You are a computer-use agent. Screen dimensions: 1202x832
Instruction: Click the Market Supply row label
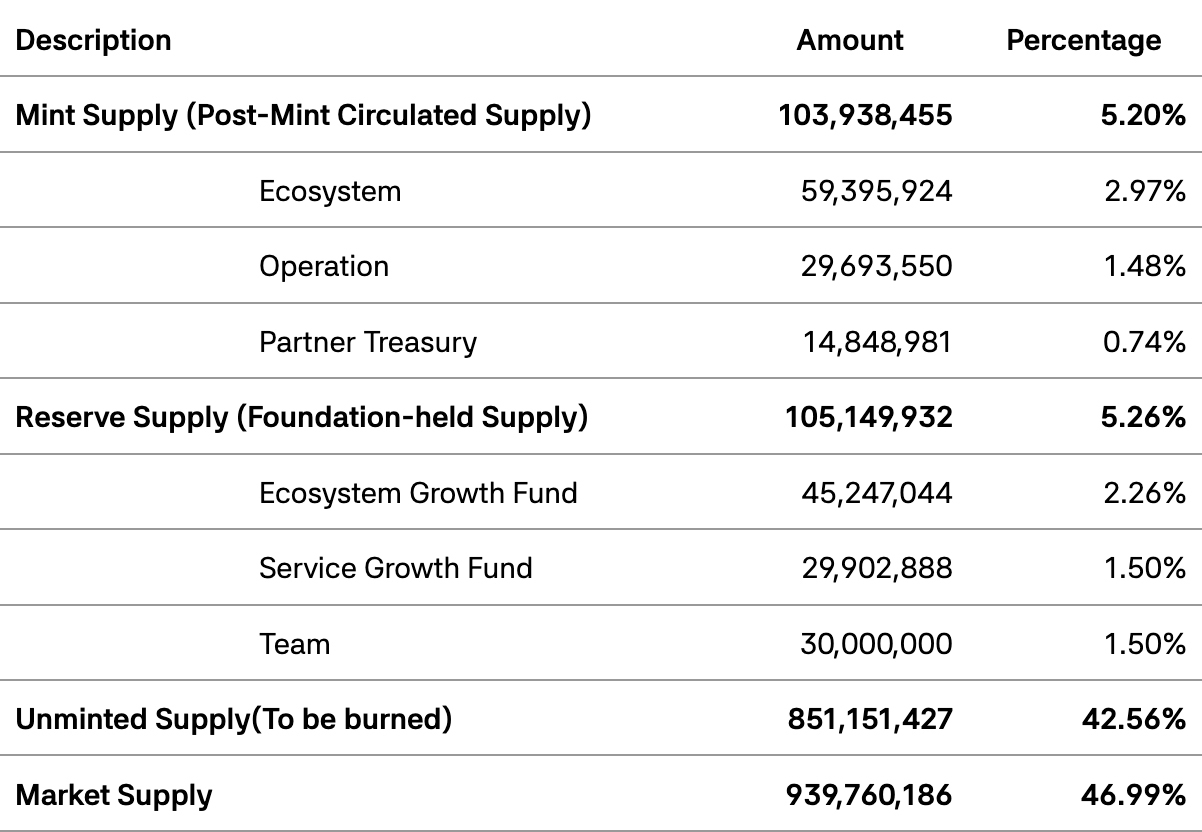point(114,795)
